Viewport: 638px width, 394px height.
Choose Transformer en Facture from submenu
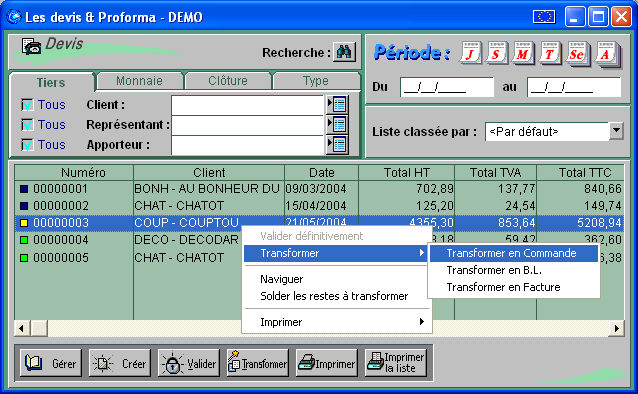click(503, 287)
